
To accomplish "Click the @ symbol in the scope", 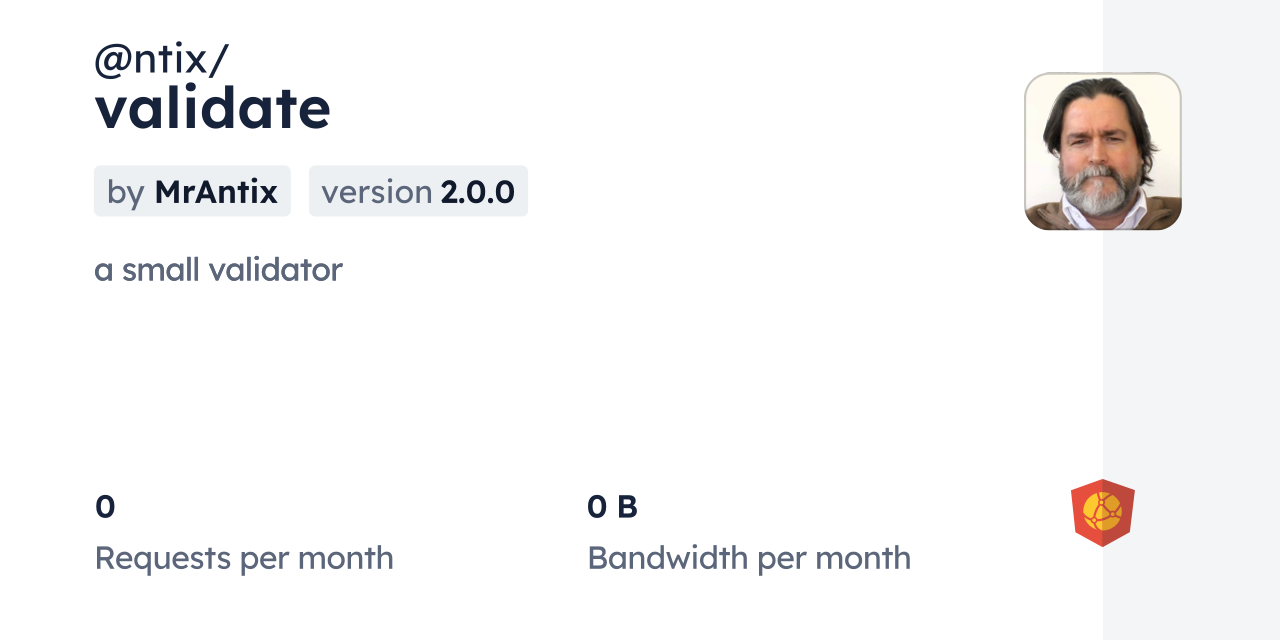I will pos(112,60).
